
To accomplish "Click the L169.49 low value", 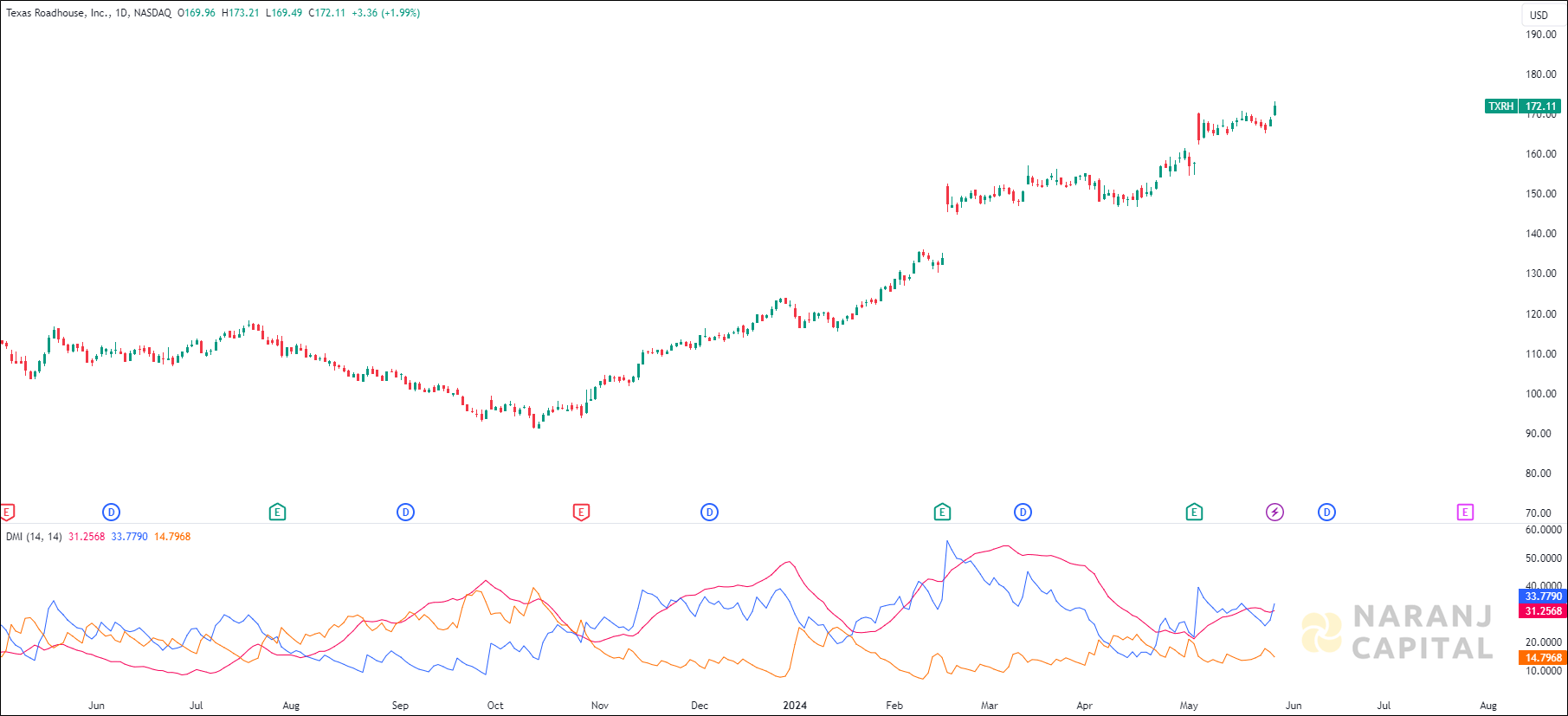I will click(x=284, y=13).
